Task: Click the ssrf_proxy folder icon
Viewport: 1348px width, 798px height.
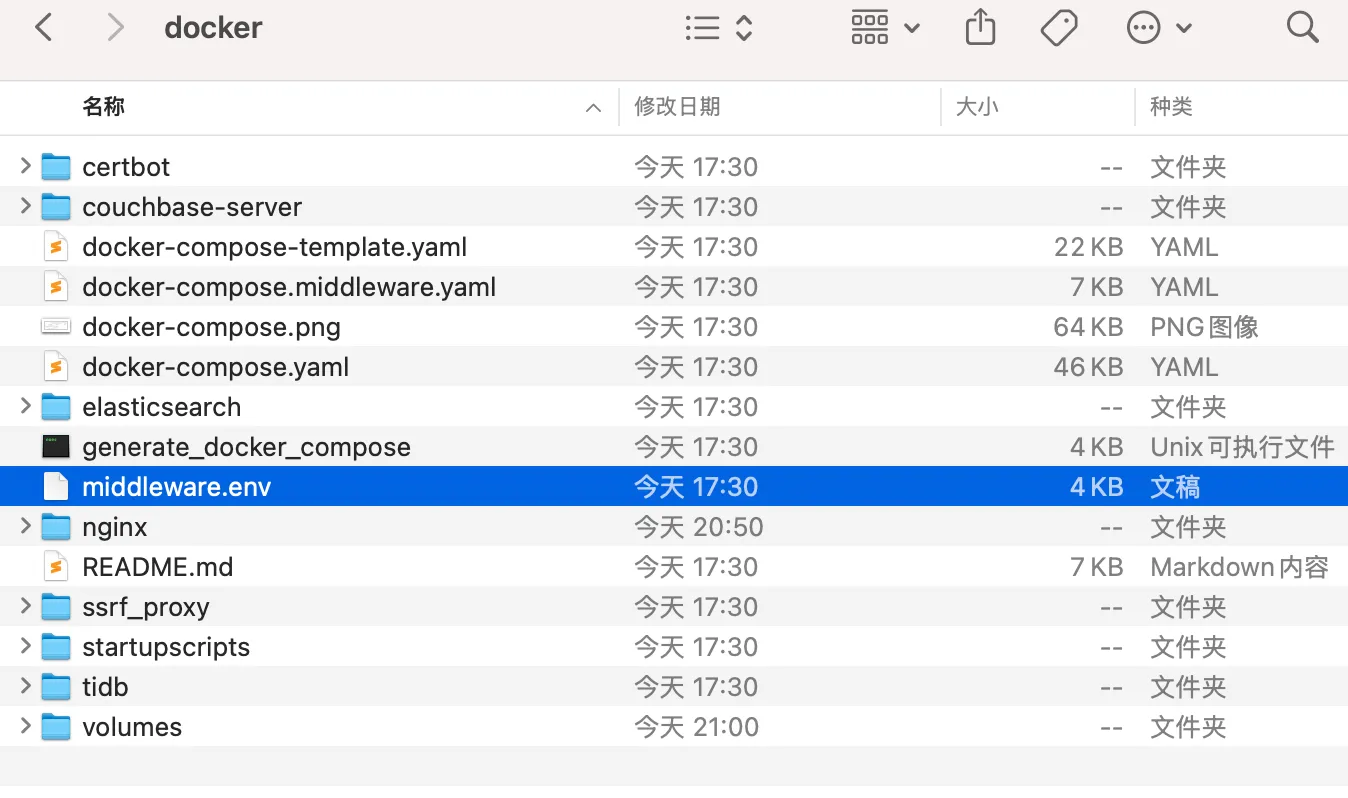Action: 56,607
